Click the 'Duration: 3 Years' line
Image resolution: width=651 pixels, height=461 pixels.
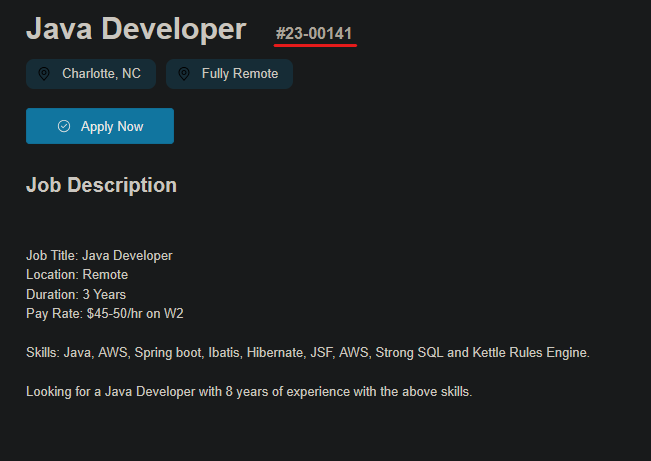[76, 294]
